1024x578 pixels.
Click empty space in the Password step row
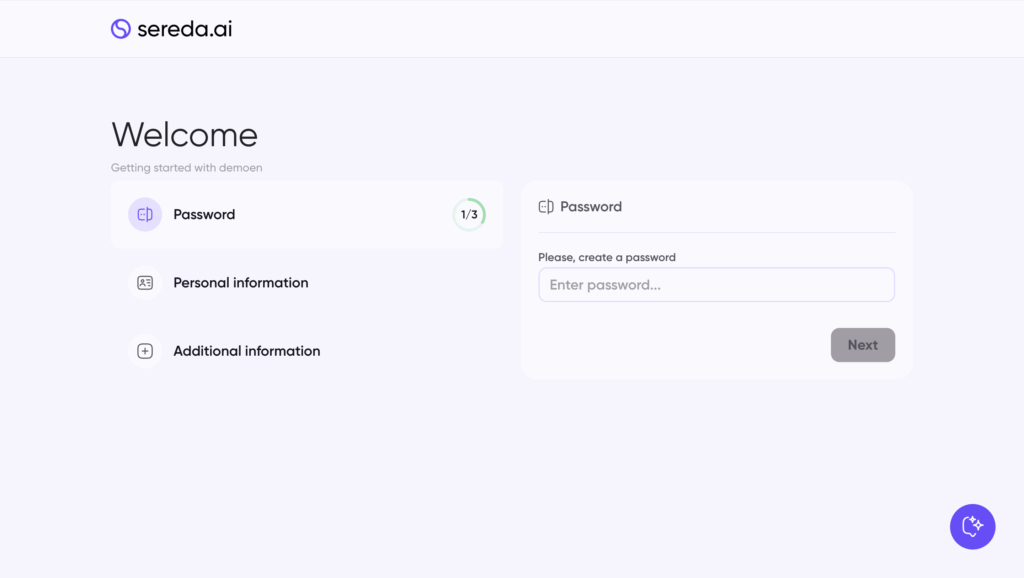(340, 214)
